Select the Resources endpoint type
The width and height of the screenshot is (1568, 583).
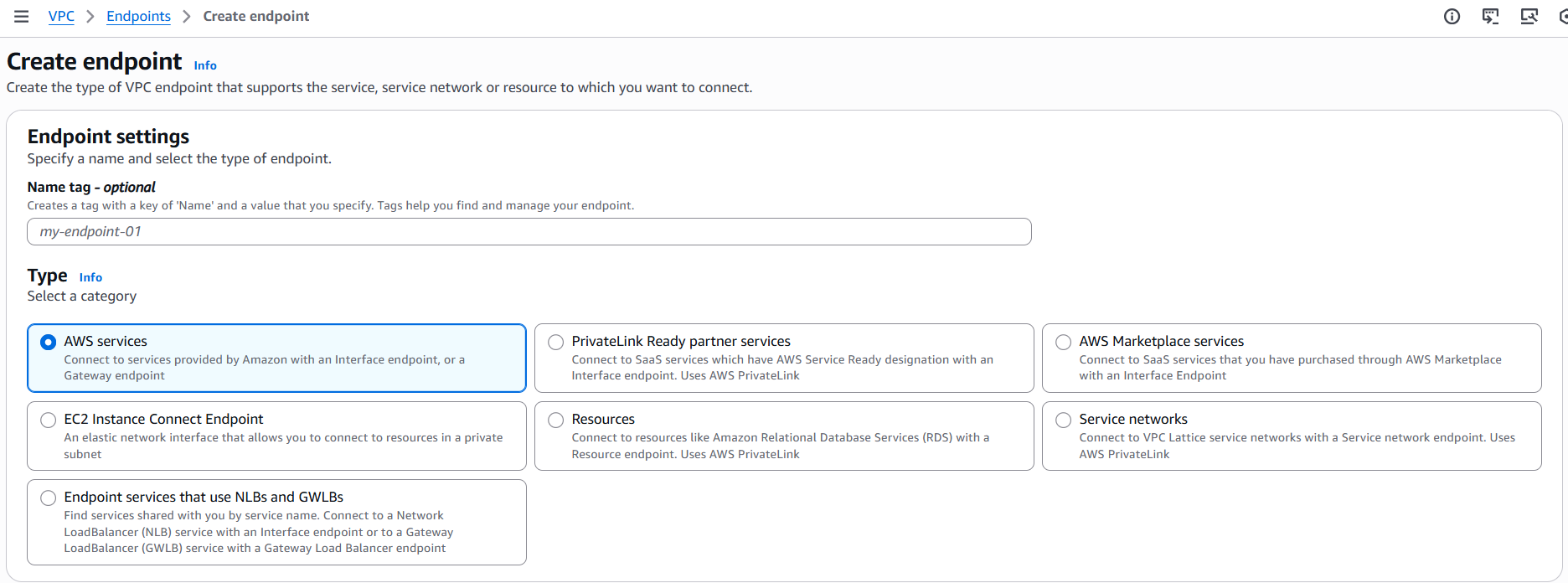(x=556, y=420)
